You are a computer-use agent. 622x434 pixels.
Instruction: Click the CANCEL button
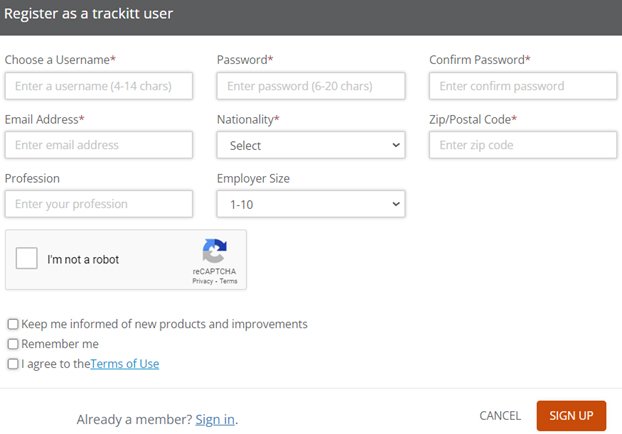500,416
